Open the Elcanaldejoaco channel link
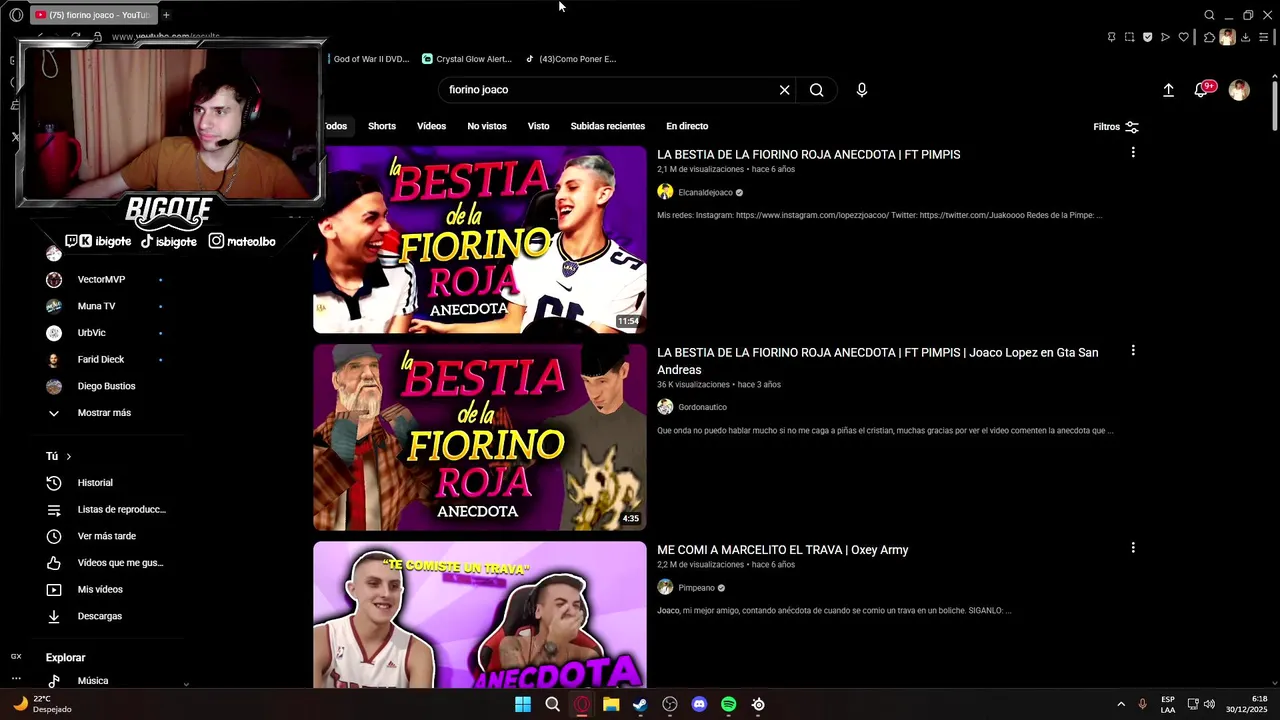The height and width of the screenshot is (720, 1280). pos(706,192)
